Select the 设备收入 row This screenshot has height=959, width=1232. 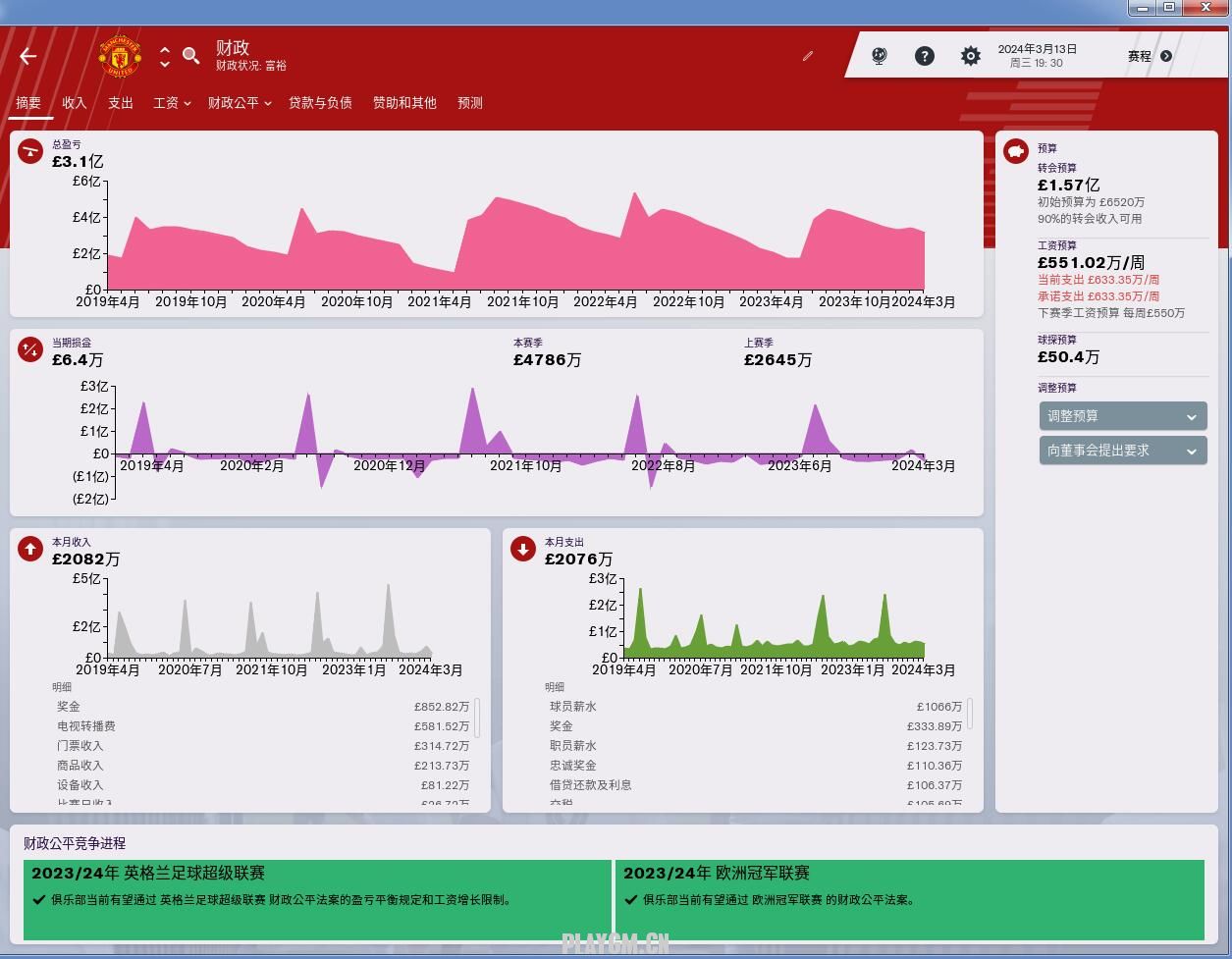click(263, 785)
